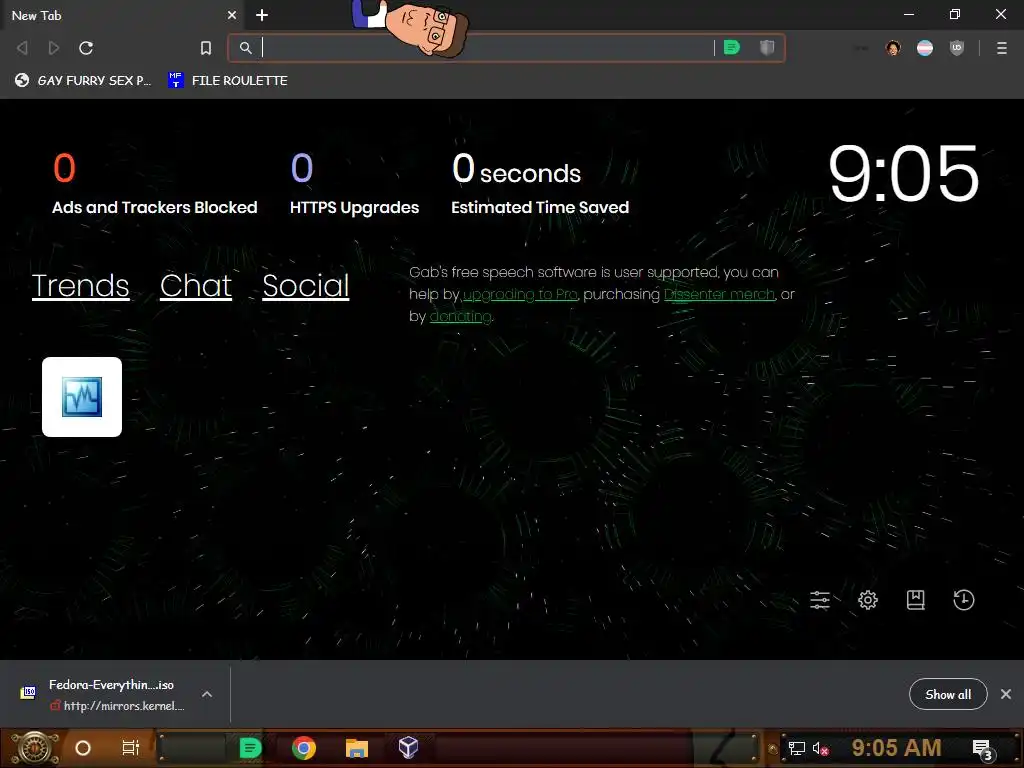
Task: Click HTTPS Upgrades stat
Action: 355,184
